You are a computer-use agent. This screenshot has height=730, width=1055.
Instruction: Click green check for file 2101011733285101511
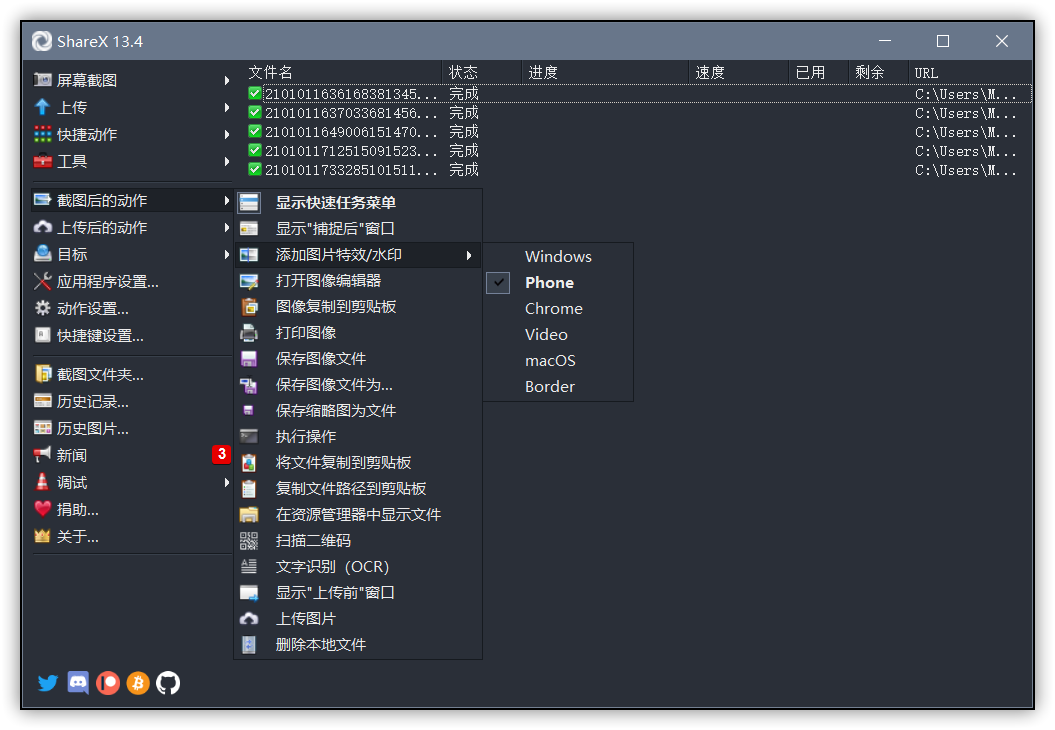coord(254,169)
